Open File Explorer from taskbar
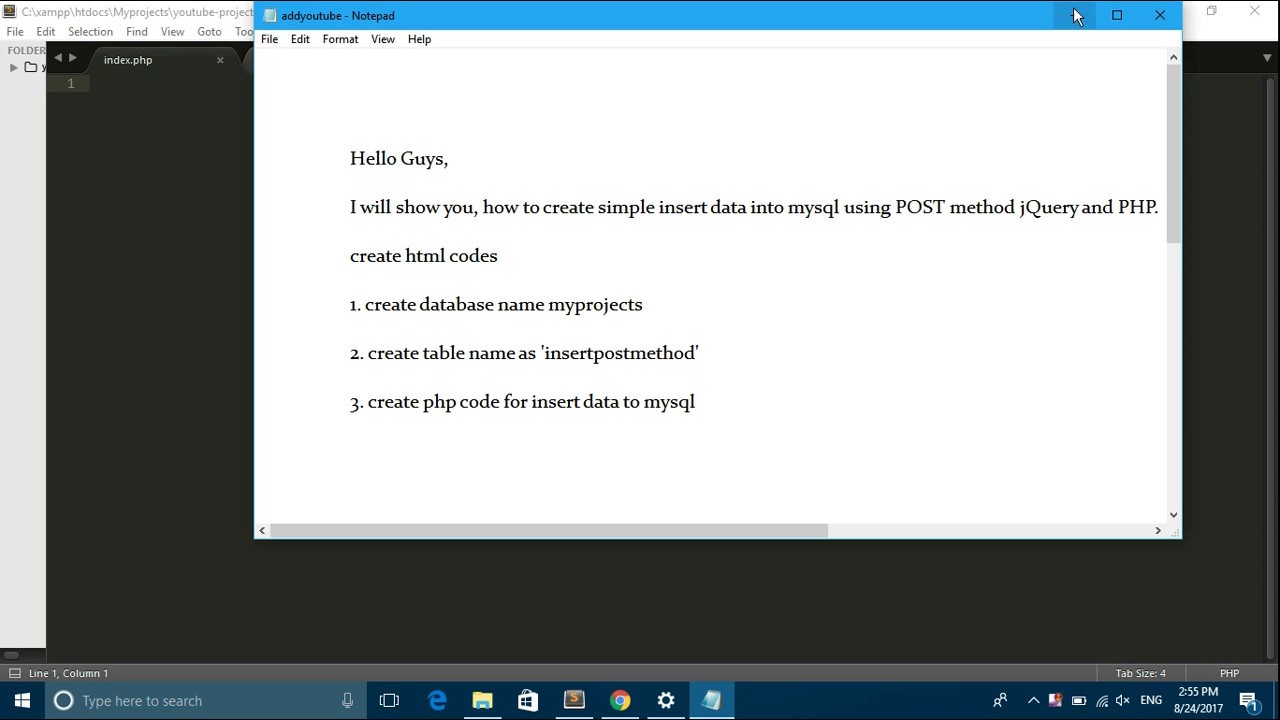 pos(483,700)
